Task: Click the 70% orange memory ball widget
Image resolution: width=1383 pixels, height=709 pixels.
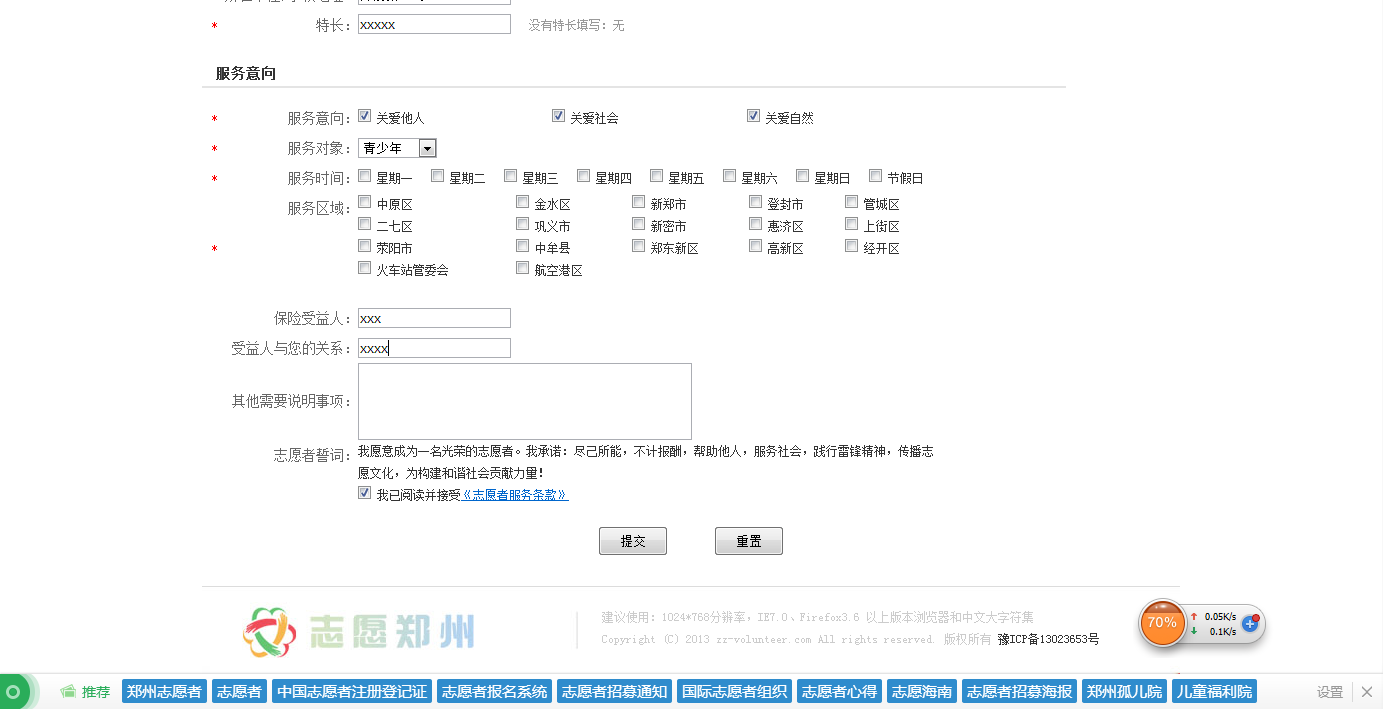Action: pos(1162,623)
